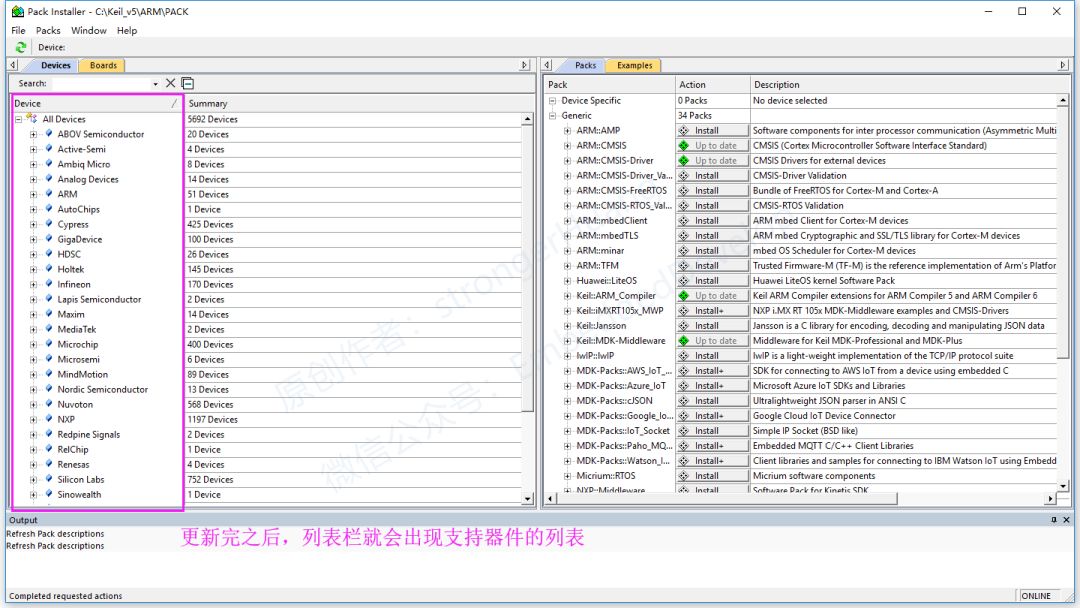Click right tab-scroll arrow in packs pane
Image resolution: width=1080 pixels, height=608 pixels.
click(x=1063, y=65)
